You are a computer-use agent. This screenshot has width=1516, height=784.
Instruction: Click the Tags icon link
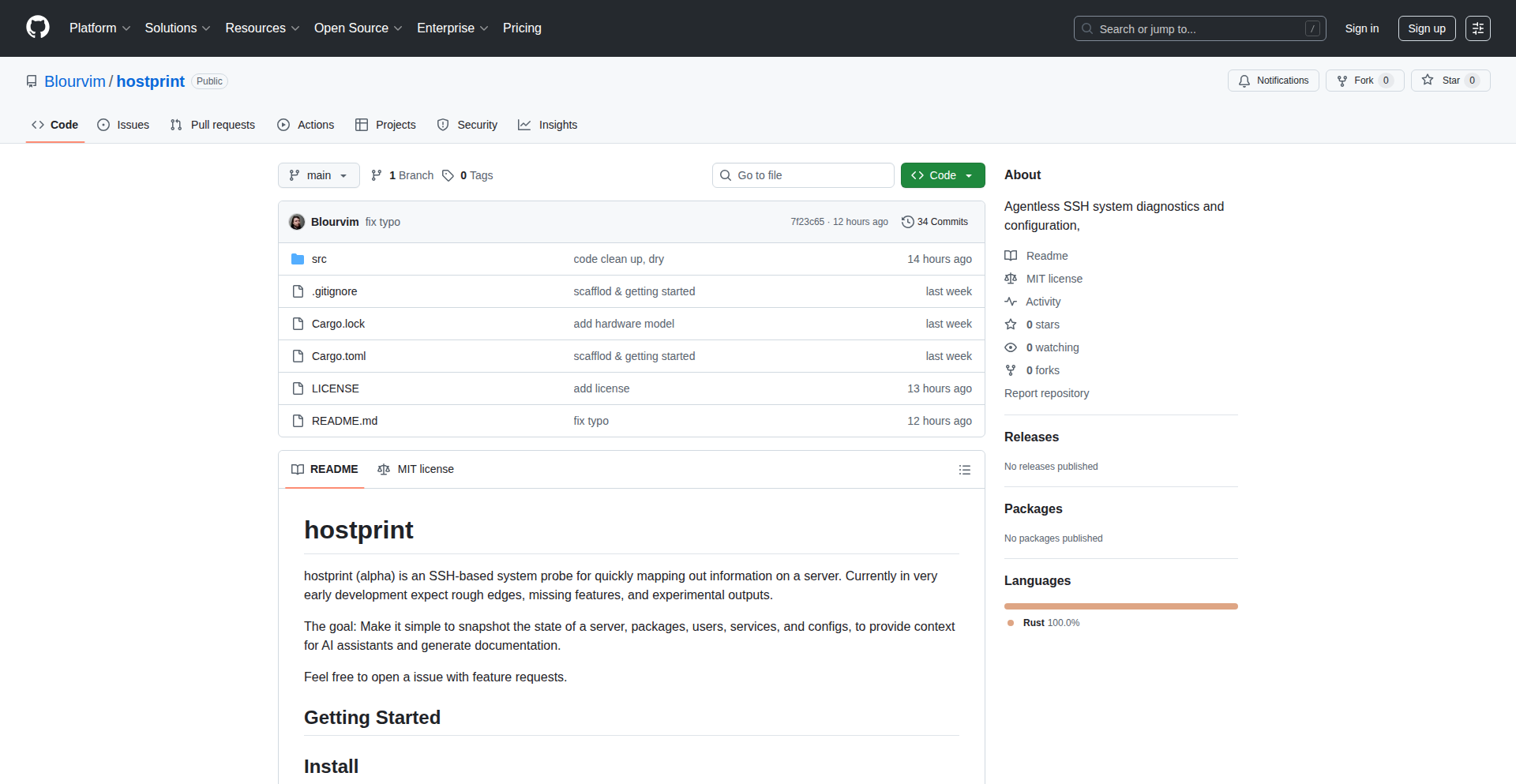(448, 175)
